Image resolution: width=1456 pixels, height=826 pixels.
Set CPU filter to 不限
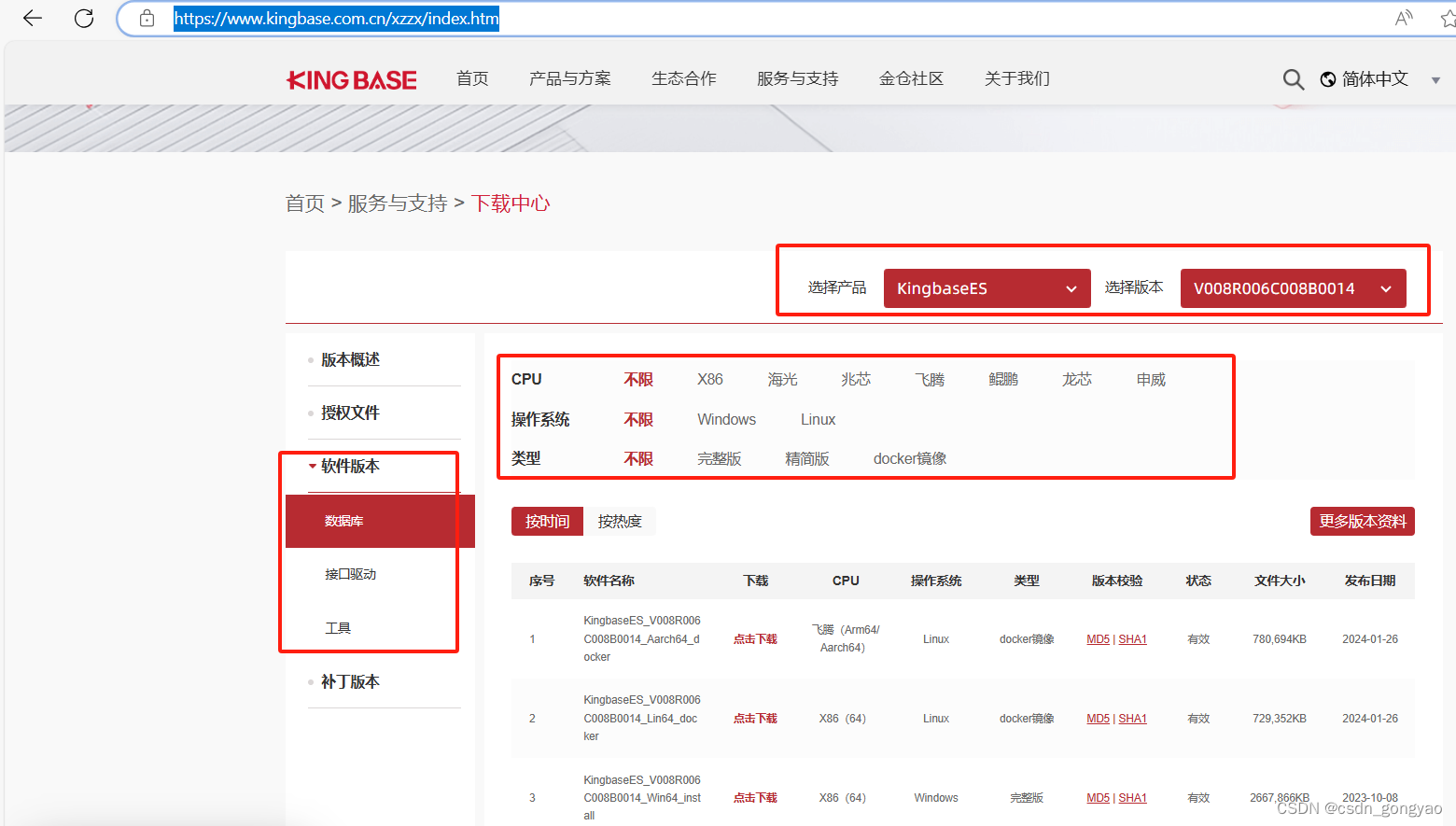pyautogui.click(x=638, y=379)
